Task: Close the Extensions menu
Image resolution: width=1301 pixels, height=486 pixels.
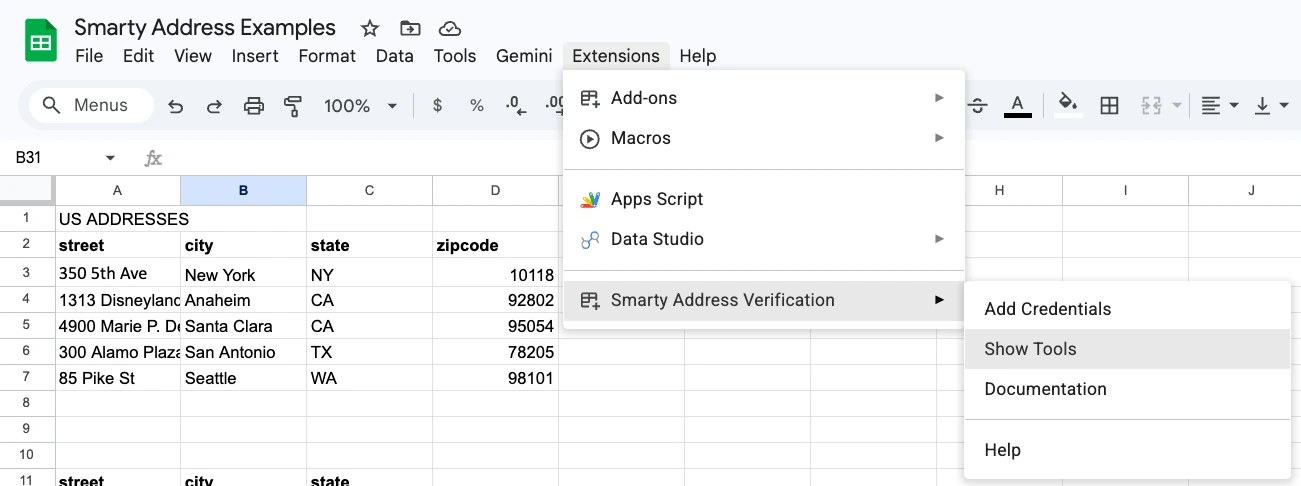Action: coord(615,56)
